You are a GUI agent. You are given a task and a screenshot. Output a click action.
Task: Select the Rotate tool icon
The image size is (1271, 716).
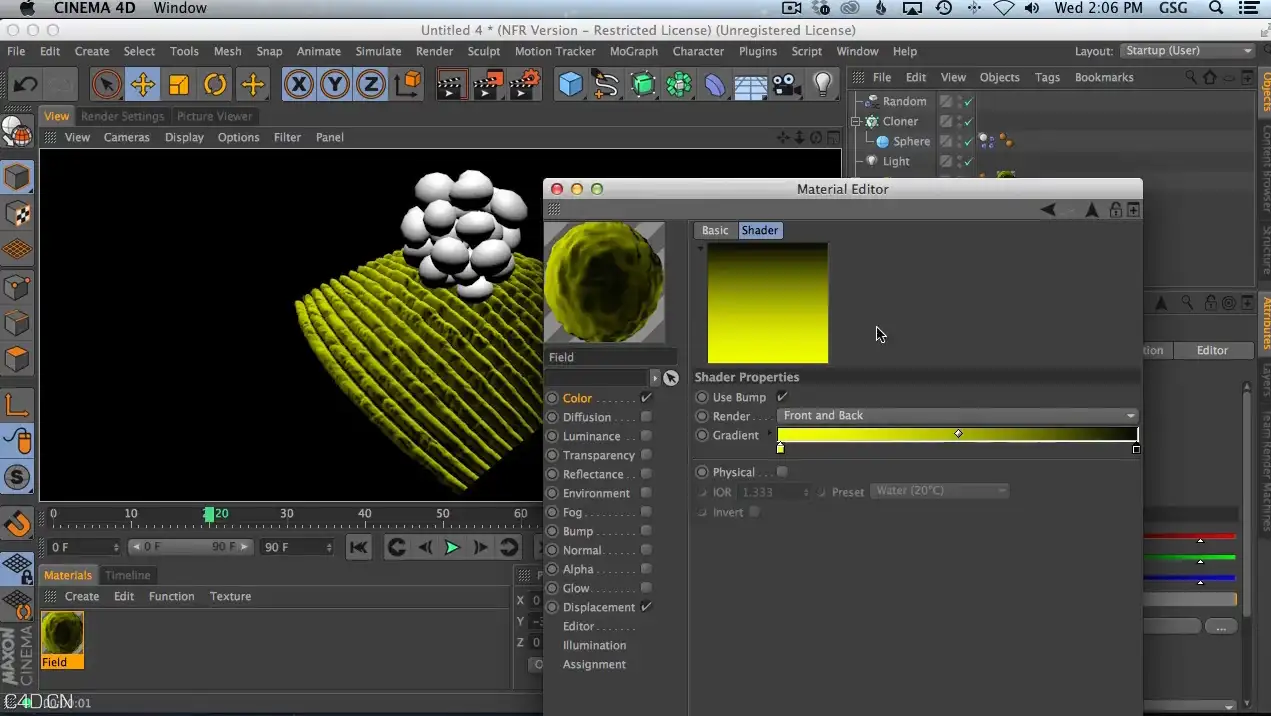pyautogui.click(x=215, y=85)
